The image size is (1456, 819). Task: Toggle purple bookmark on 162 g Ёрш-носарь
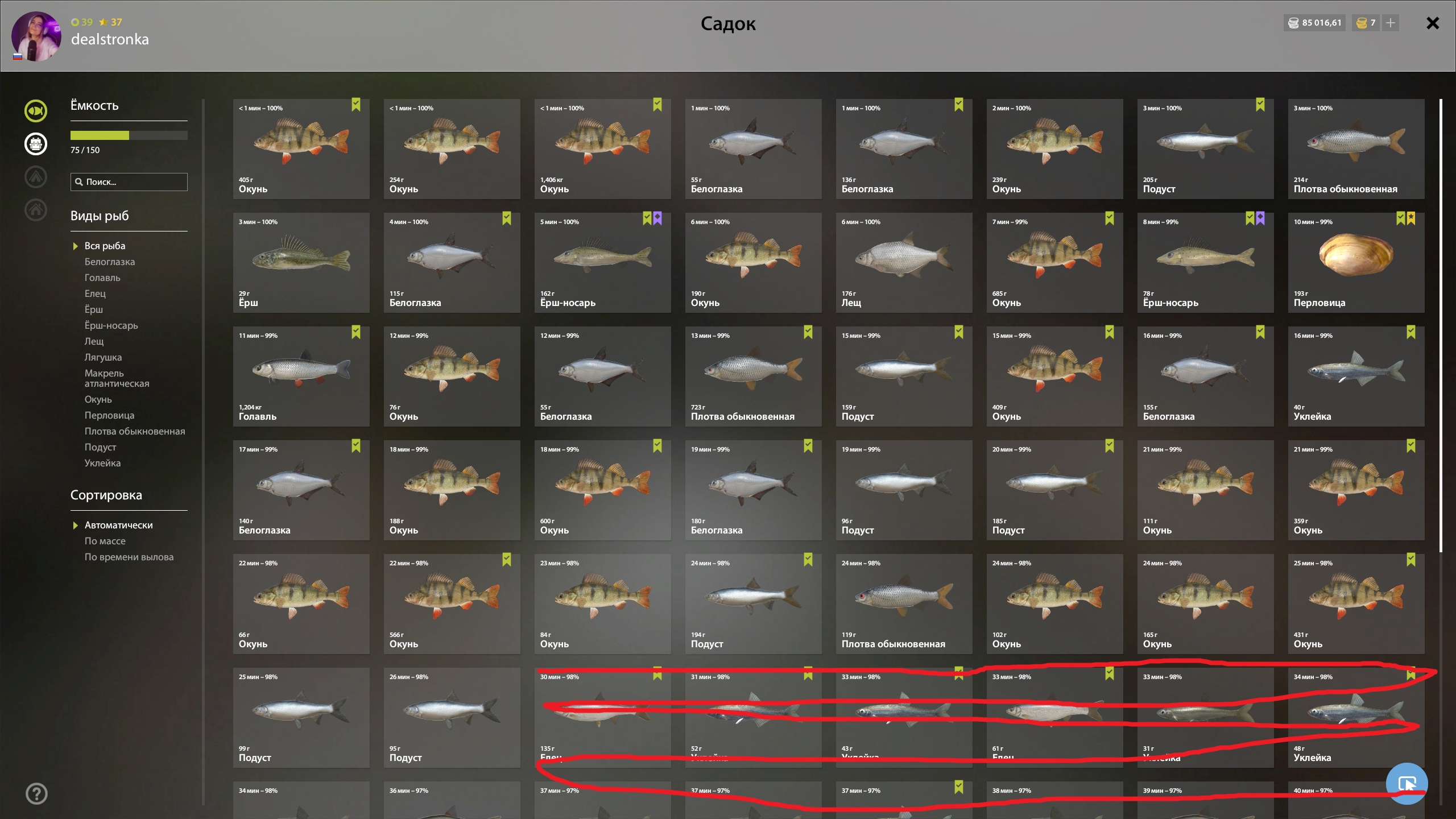click(x=657, y=218)
